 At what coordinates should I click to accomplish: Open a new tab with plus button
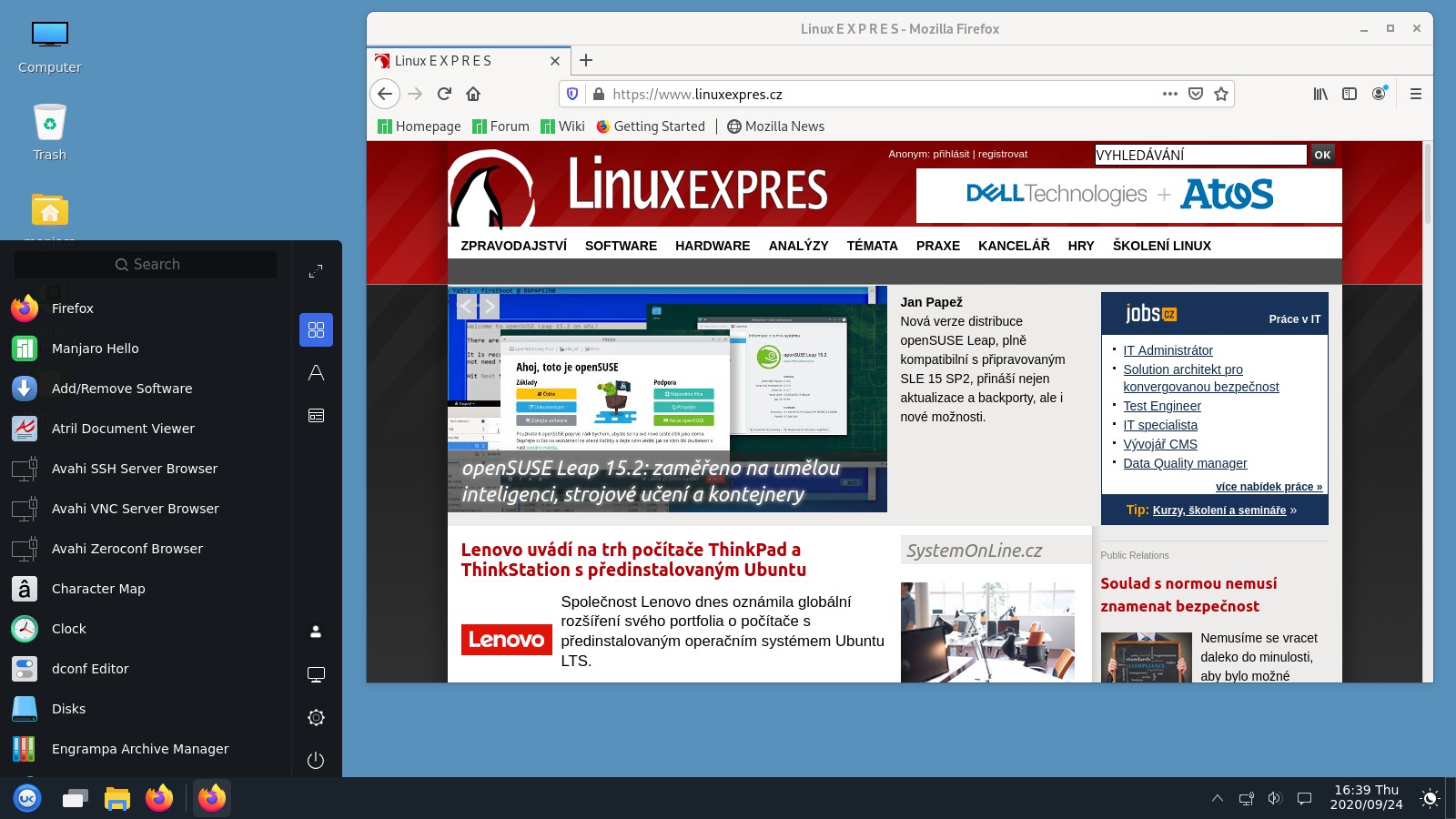click(x=586, y=60)
